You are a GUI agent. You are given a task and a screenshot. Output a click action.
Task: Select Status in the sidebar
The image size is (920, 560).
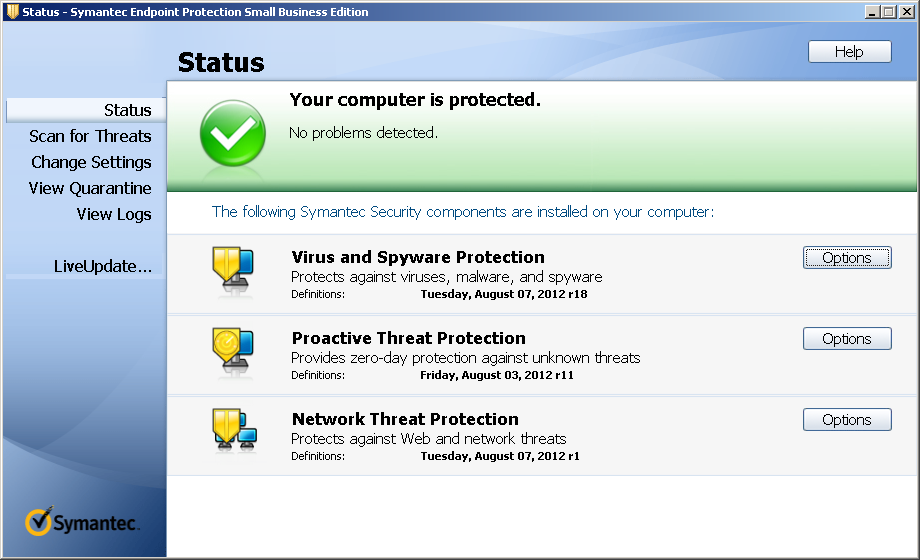click(127, 110)
